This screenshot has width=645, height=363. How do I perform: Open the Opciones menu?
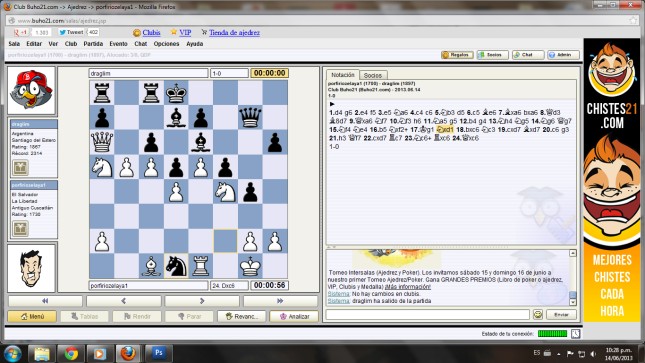pos(166,44)
